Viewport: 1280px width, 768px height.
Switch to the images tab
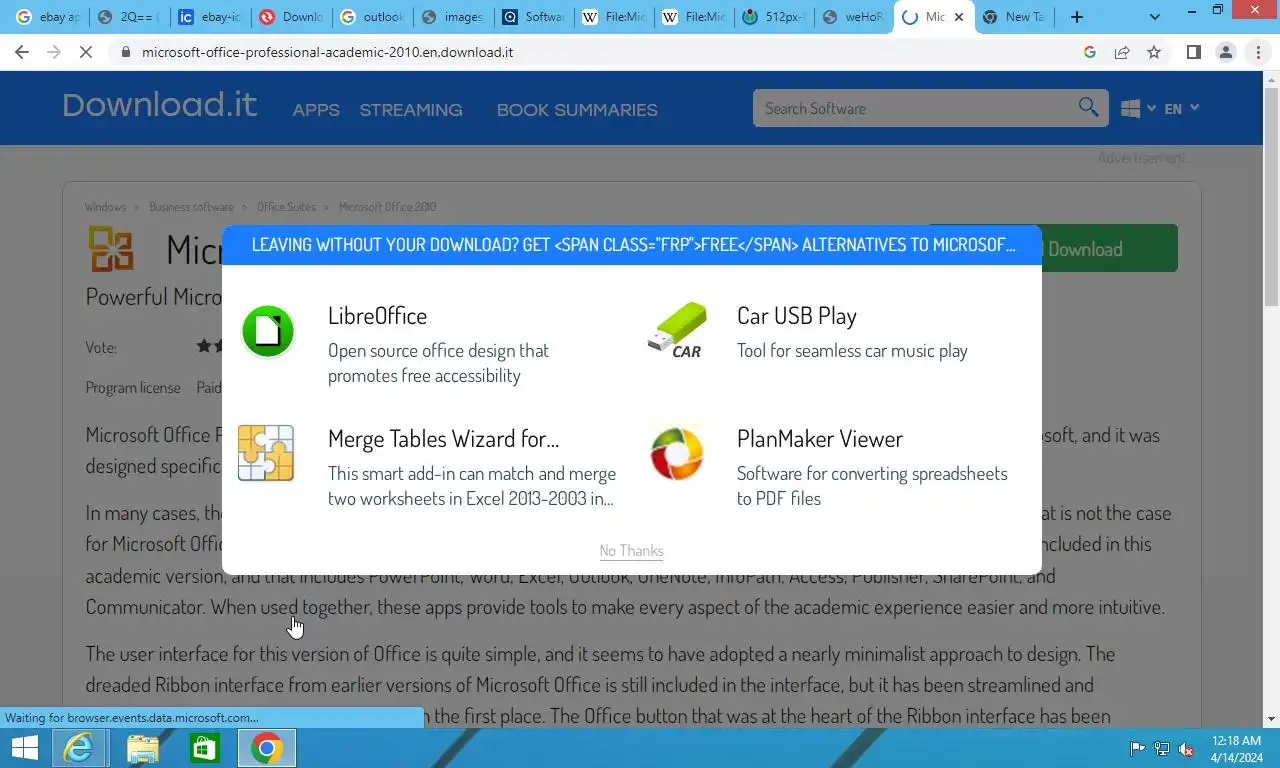pos(453,17)
